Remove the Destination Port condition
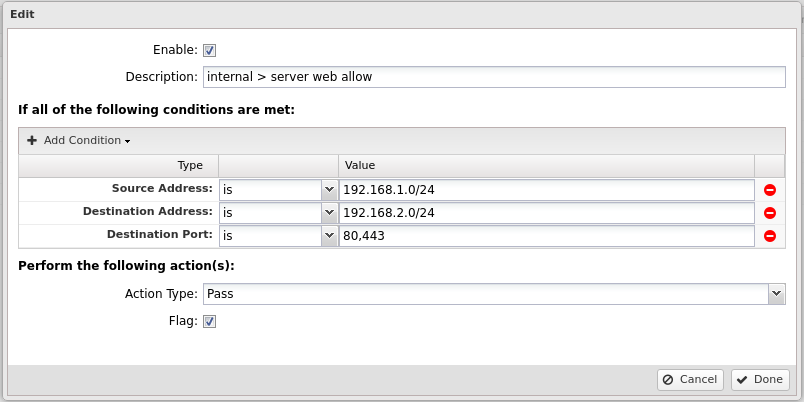Screen dimensions: 804x402 coord(770,236)
